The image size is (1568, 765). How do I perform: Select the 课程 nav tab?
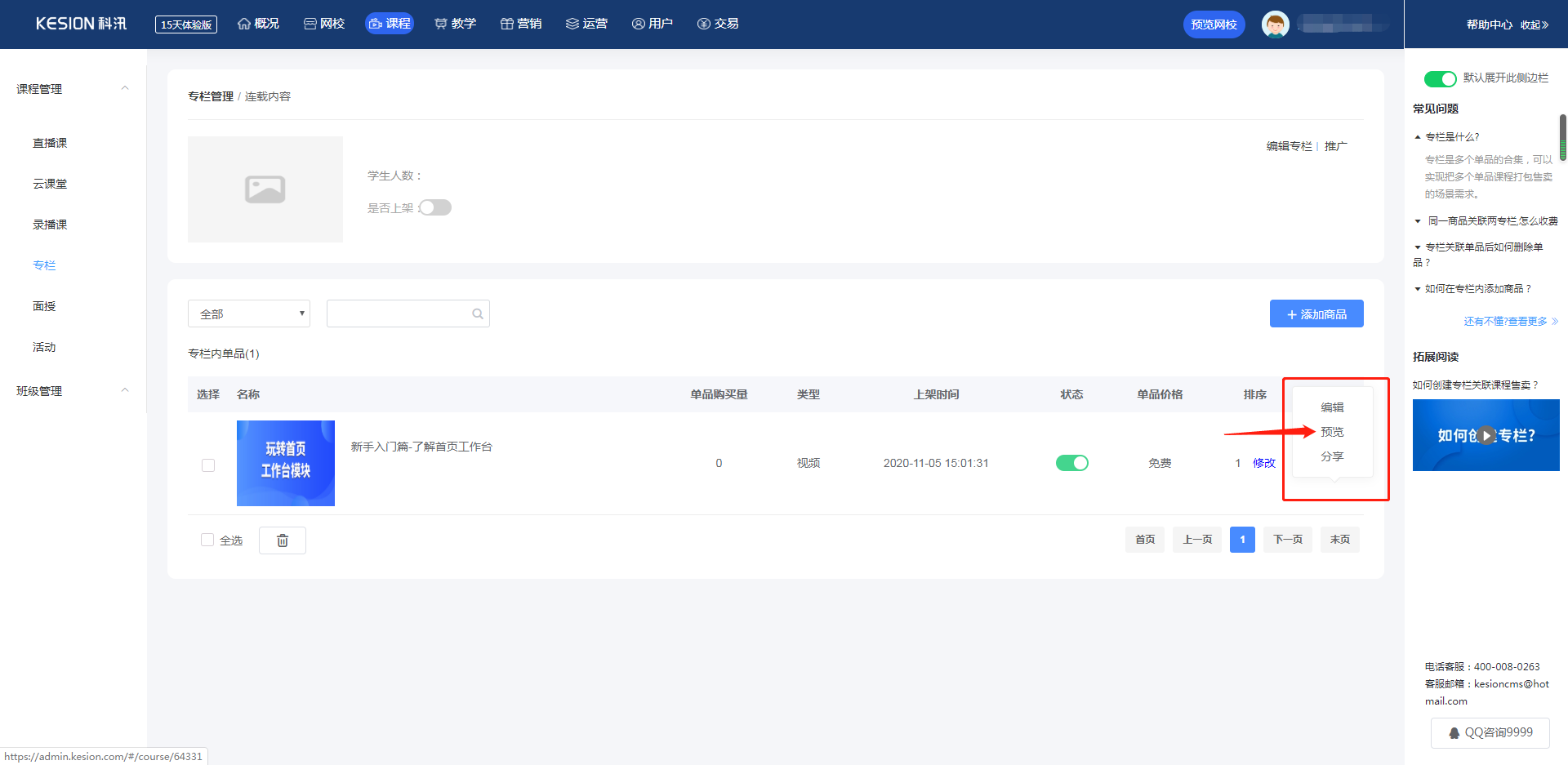pos(390,24)
